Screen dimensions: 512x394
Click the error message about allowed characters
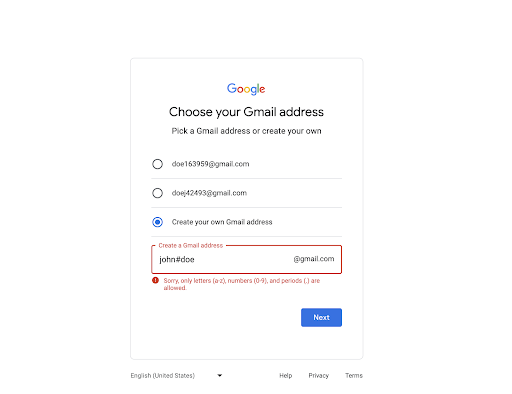242,284
